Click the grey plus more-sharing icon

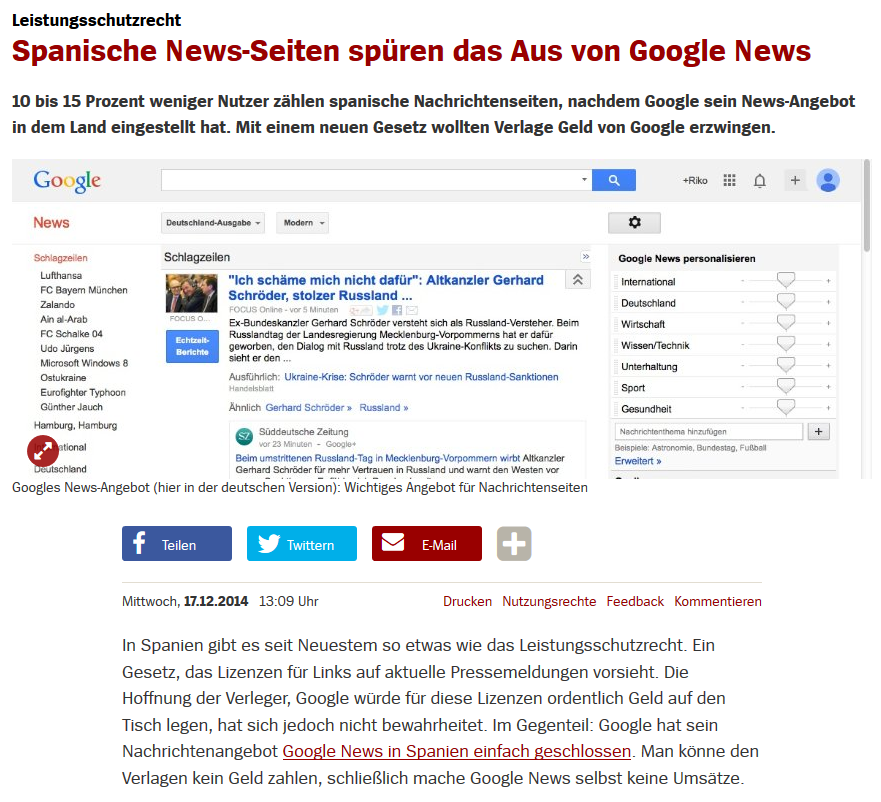click(514, 543)
